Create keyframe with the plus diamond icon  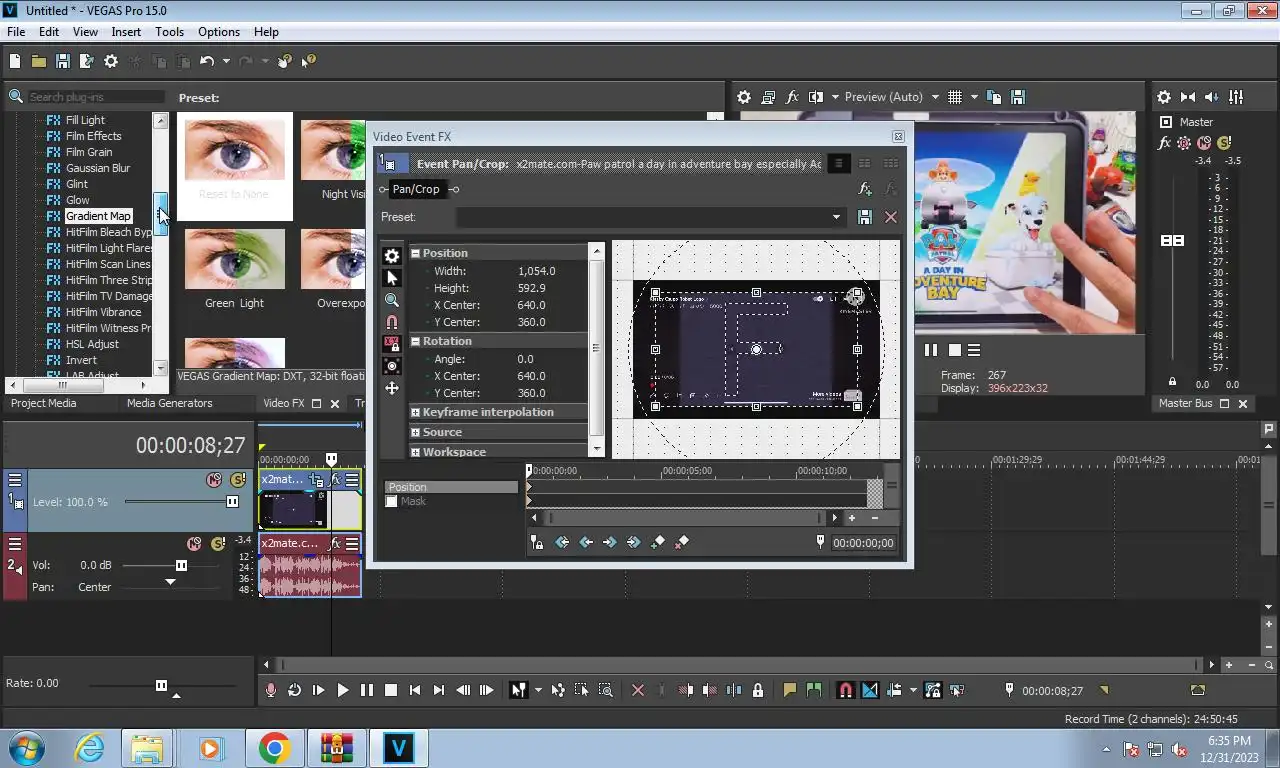tap(658, 542)
